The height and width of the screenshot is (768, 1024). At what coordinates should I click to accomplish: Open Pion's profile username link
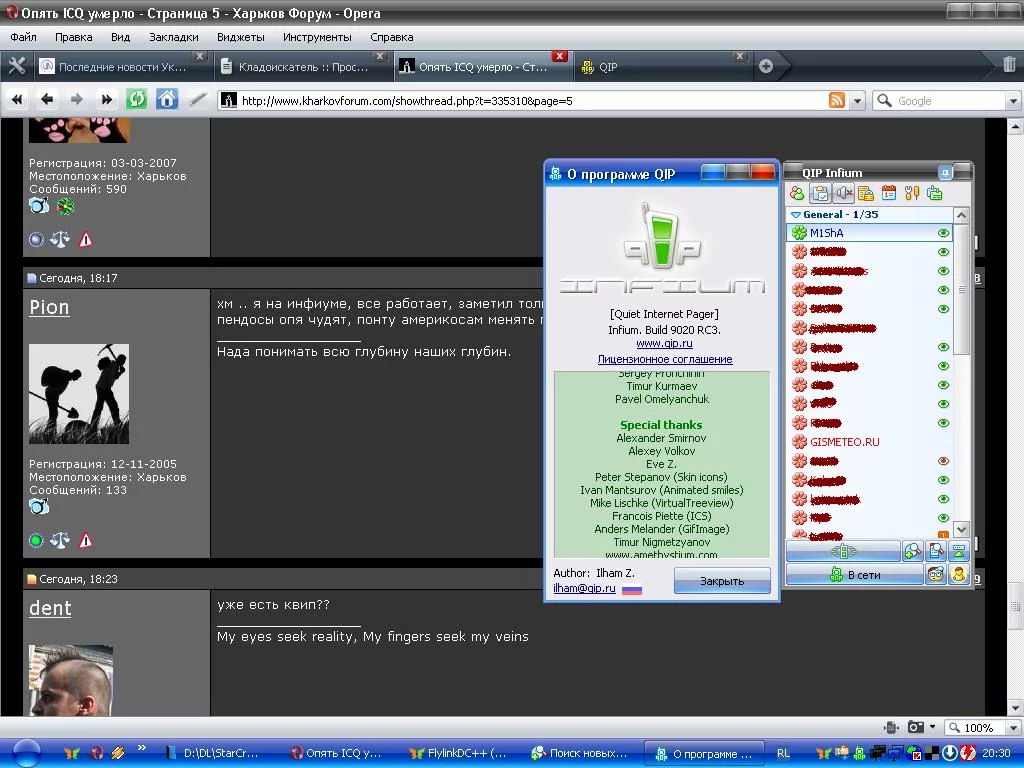pyautogui.click(x=49, y=307)
